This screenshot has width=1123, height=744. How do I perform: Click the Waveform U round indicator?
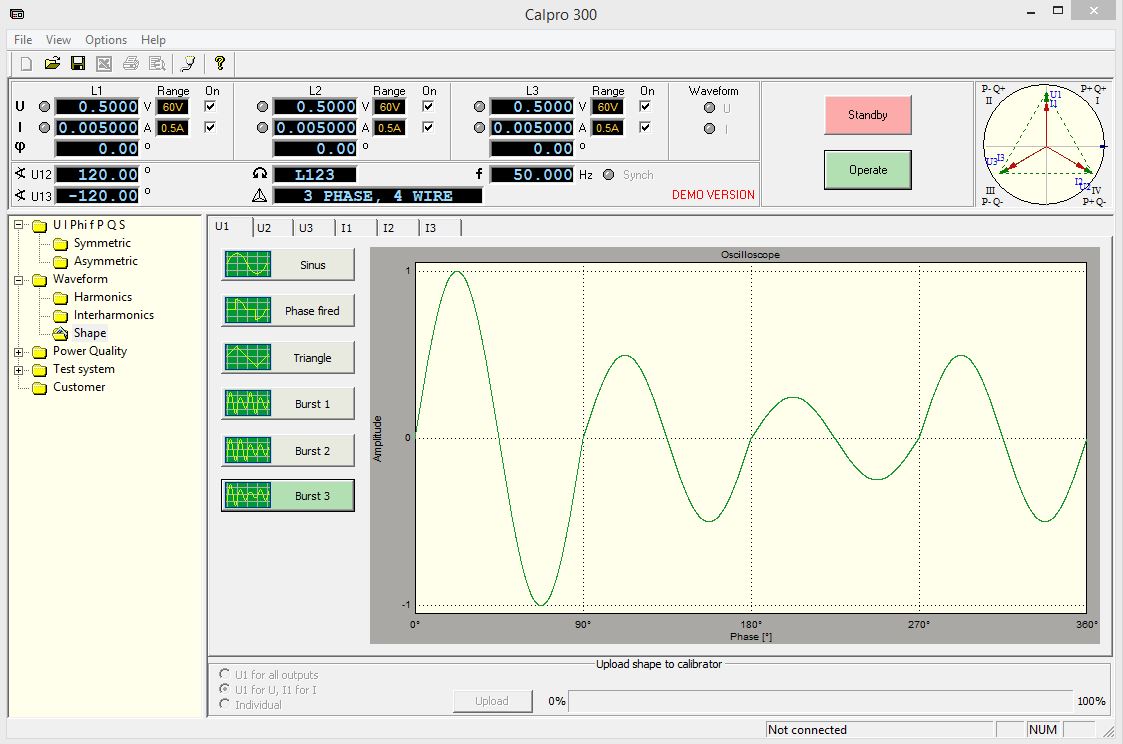(x=709, y=108)
